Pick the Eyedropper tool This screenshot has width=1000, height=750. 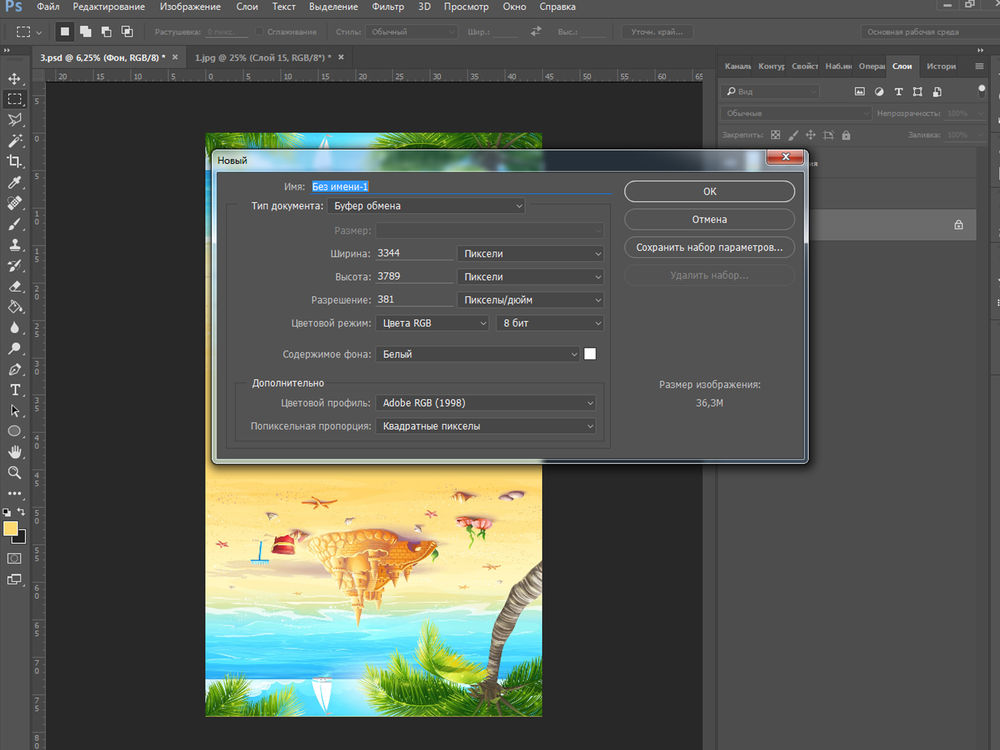14,182
